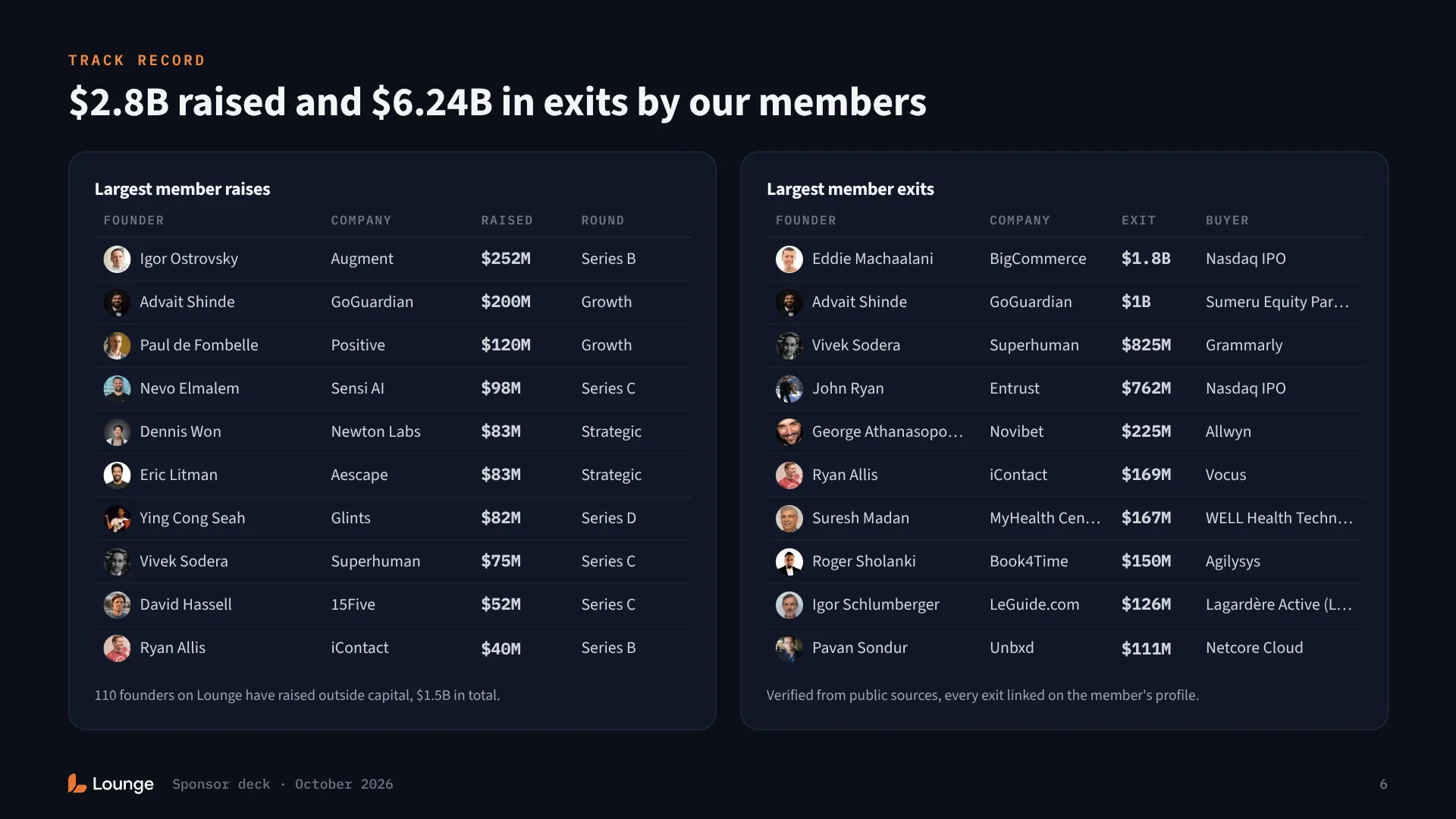The image size is (1456, 819).
Task: Click the Largest member exits heading
Action: click(x=850, y=189)
